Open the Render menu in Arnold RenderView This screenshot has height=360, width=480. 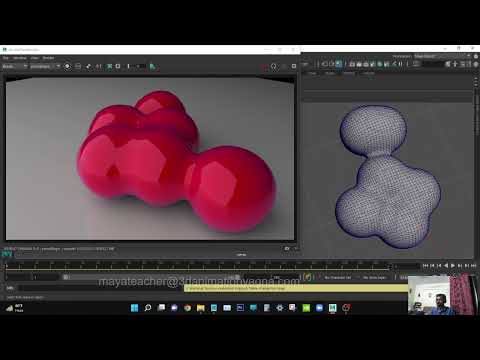point(48,58)
